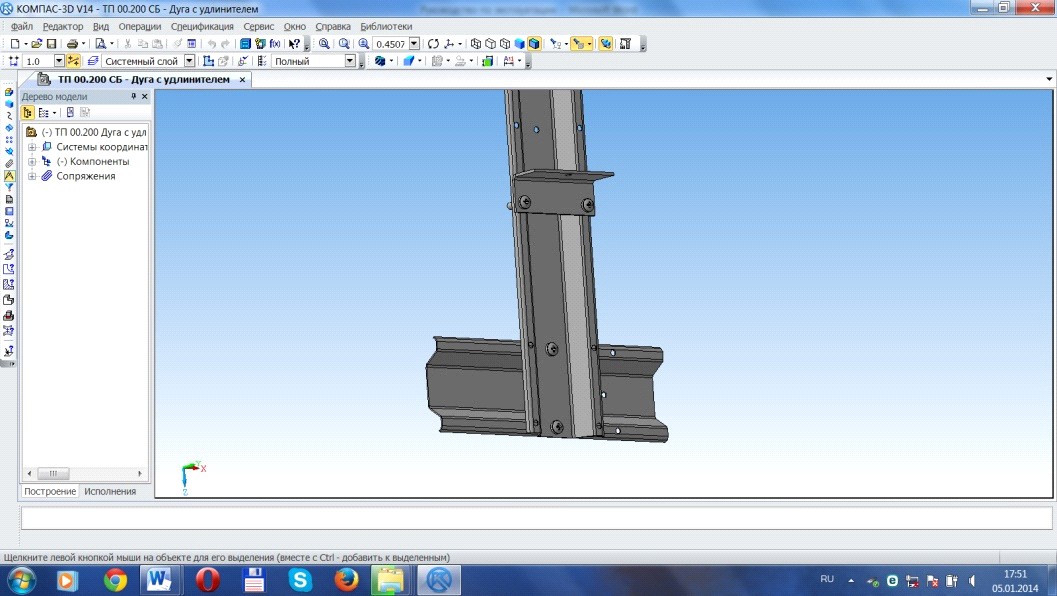Screen dimensions: 1057x596
Task: Open the Операции menu
Action: (140, 26)
